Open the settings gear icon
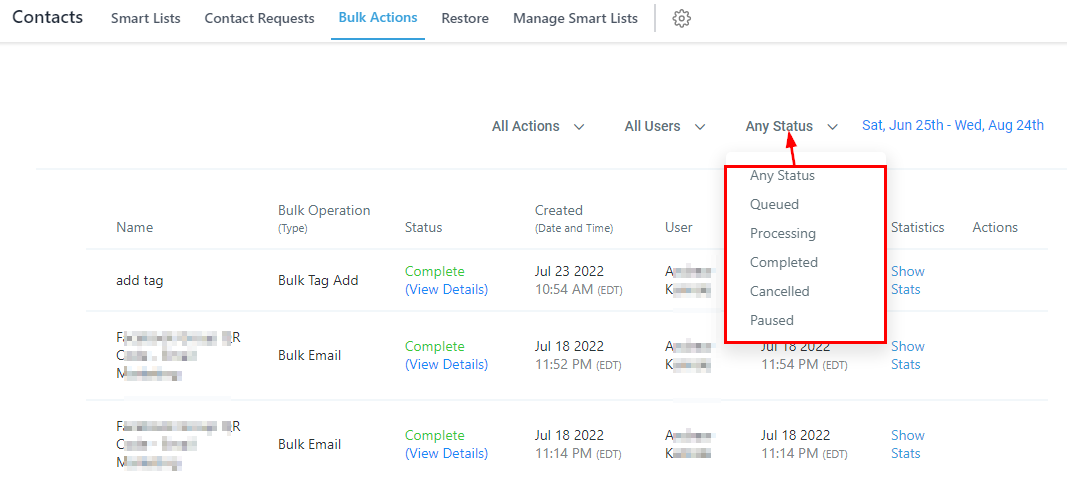Viewport: 1067px width, 491px height. click(682, 19)
